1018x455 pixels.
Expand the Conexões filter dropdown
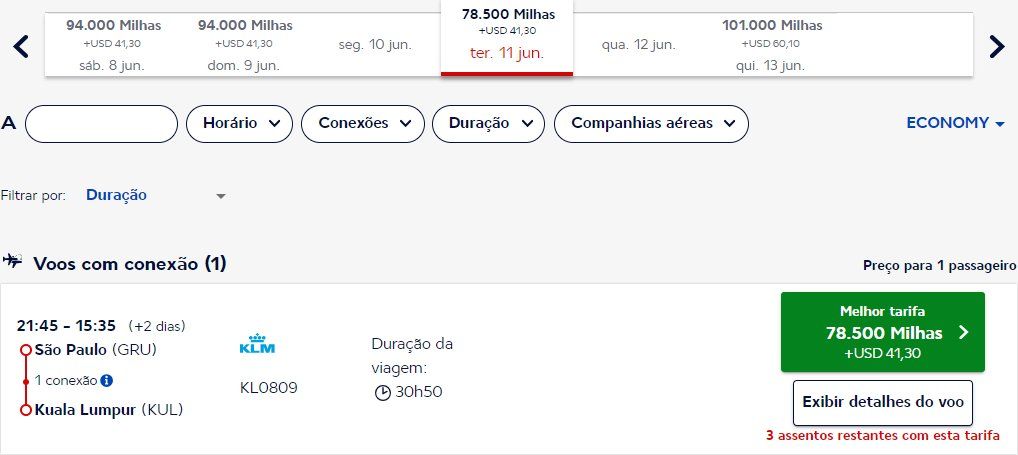365,123
